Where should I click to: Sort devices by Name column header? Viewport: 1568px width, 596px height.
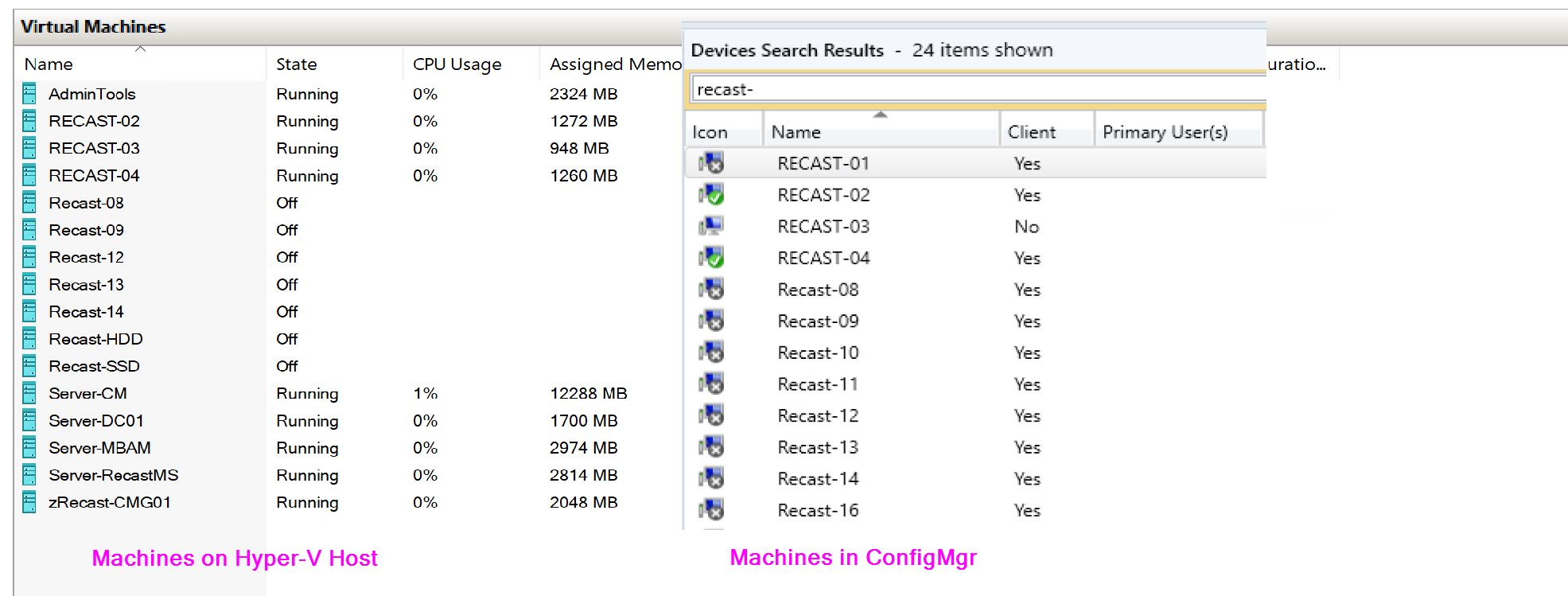796,132
